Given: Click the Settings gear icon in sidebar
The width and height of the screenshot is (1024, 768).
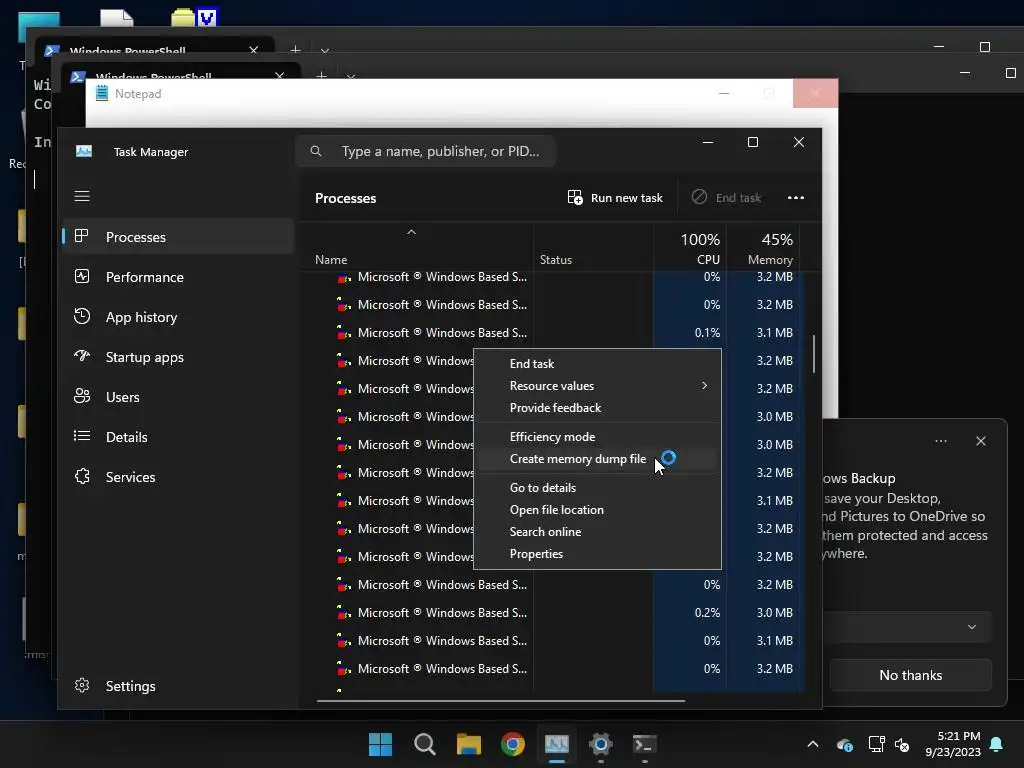Looking at the screenshot, I should pos(82,685).
